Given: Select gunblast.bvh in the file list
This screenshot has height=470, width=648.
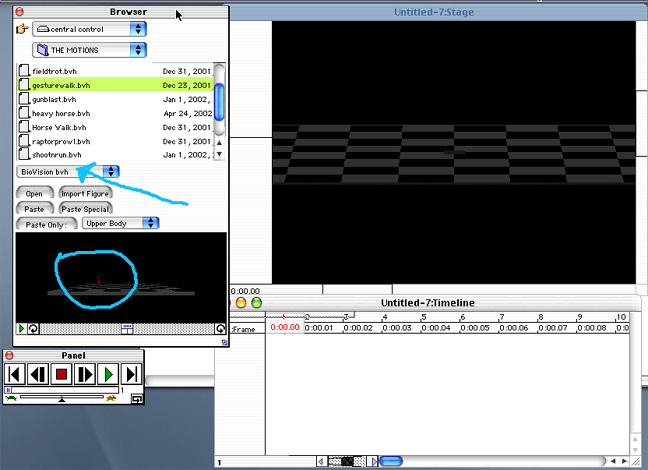Looking at the screenshot, I should tap(55, 100).
